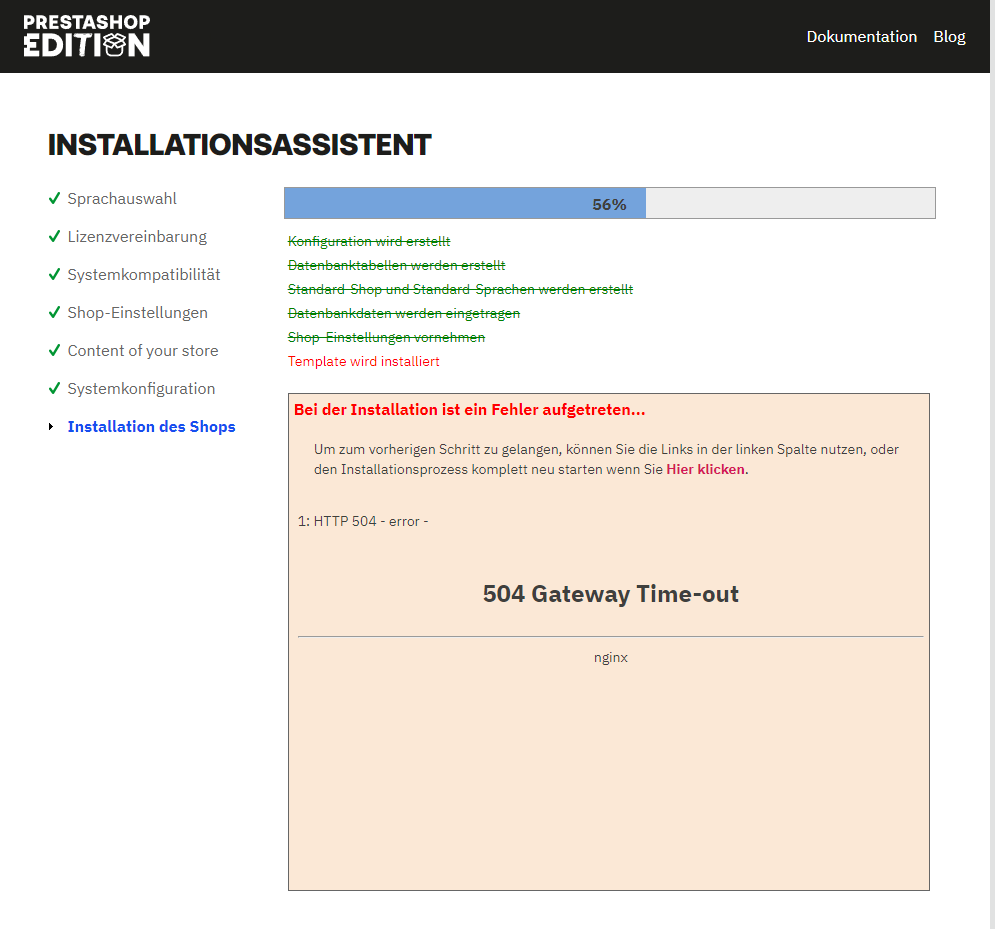Click 'Hier klicken' to restart installation
The width and height of the screenshot is (995, 929).
coord(705,470)
